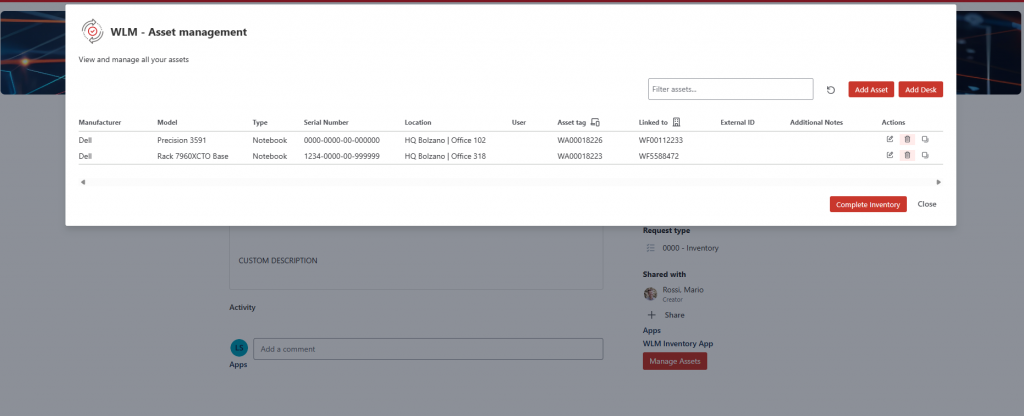Select serial number 1234-0000-00-999999 cell
The image size is (1024, 416).
pyautogui.click(x=341, y=156)
